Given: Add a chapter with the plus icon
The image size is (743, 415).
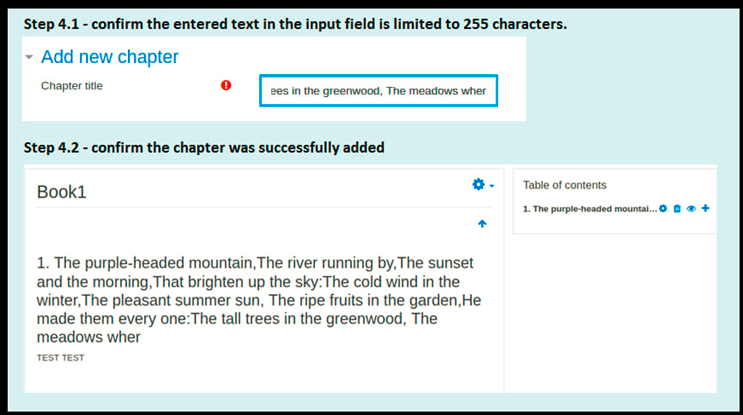Looking at the screenshot, I should click(x=706, y=208).
